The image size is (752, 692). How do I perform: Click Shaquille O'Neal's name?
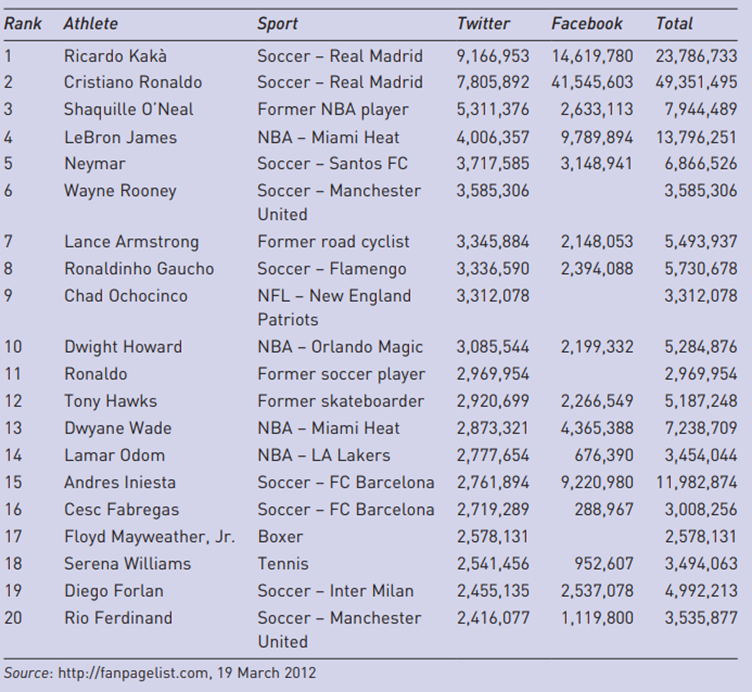coord(128,109)
